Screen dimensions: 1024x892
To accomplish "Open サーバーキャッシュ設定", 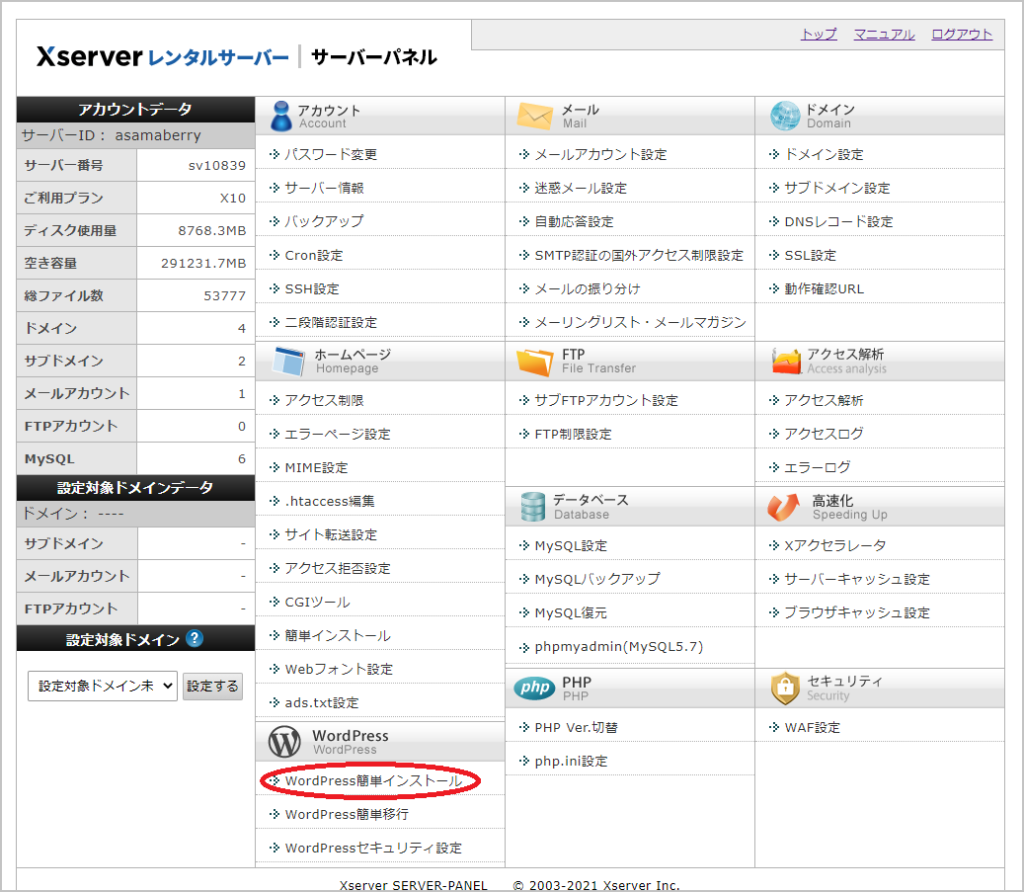I will (x=857, y=579).
